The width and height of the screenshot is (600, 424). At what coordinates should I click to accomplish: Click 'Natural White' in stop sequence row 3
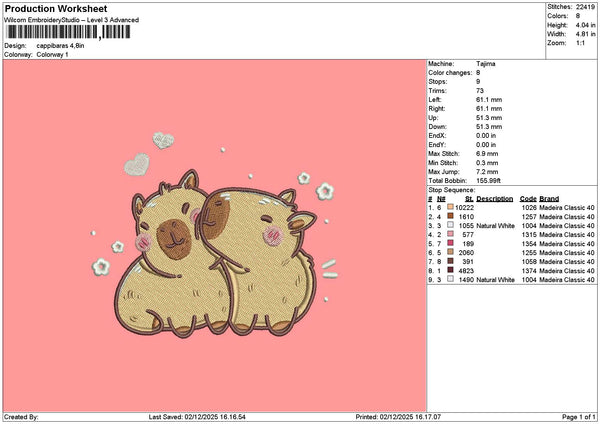click(495, 225)
